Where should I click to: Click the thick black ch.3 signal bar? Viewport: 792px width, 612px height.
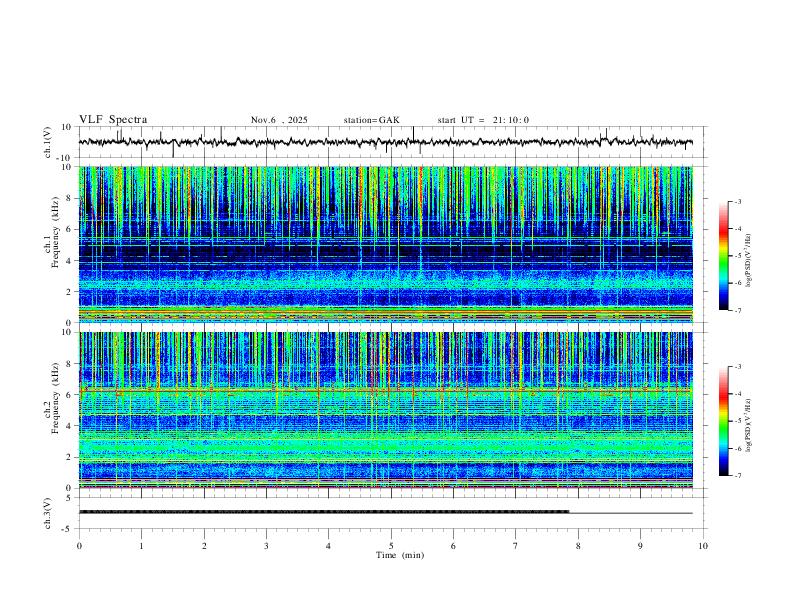pos(324,512)
